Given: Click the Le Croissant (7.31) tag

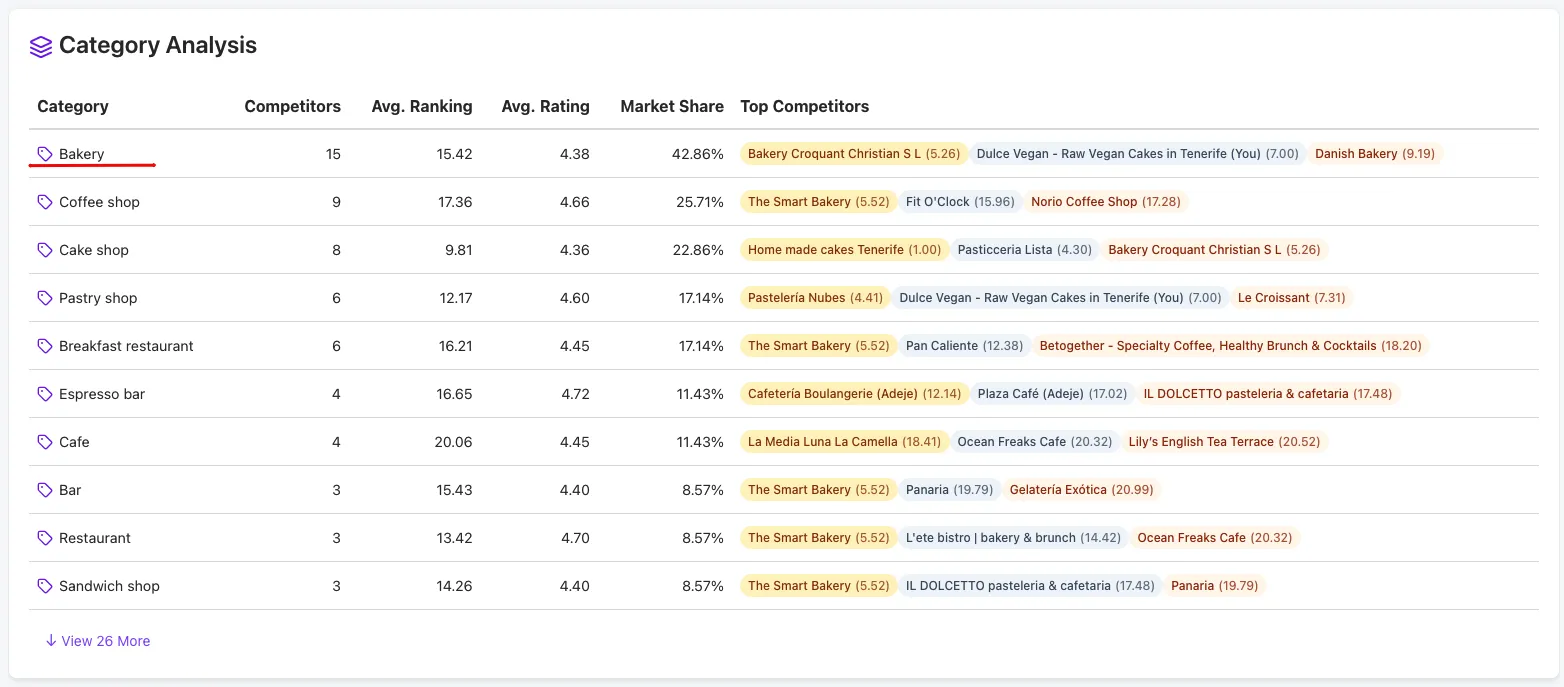Looking at the screenshot, I should [x=1291, y=298].
